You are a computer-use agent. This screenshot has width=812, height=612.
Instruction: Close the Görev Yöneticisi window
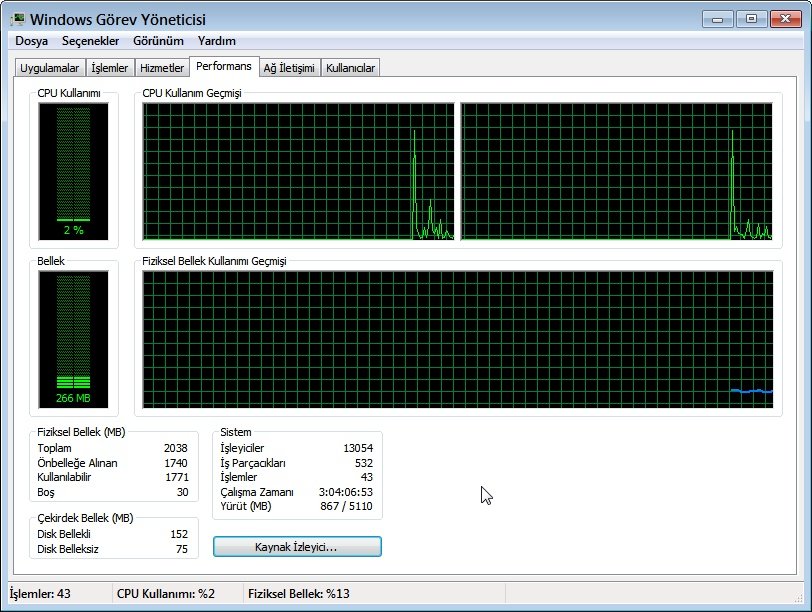coord(786,19)
